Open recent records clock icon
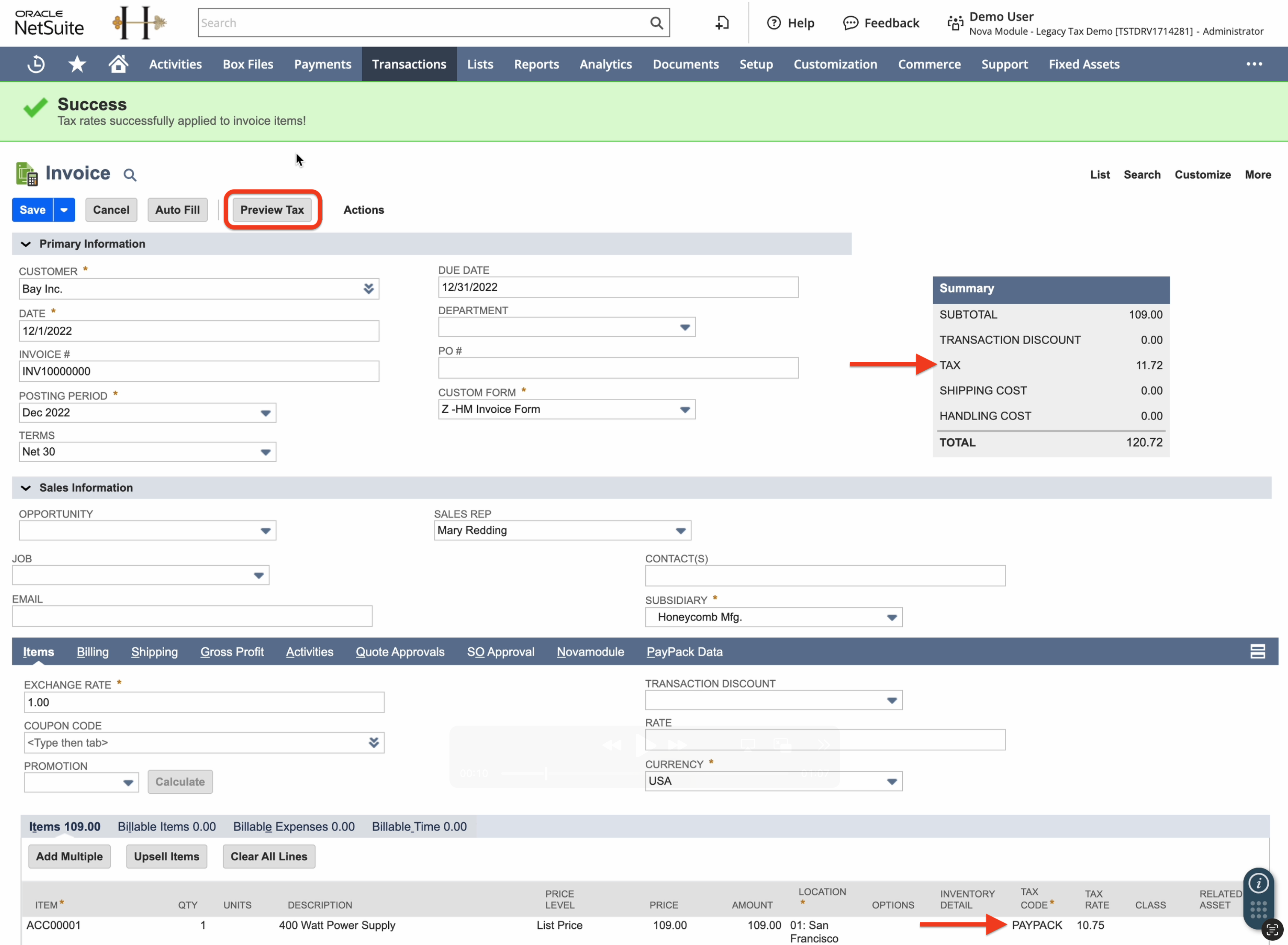This screenshot has width=1288, height=945. tap(35, 64)
